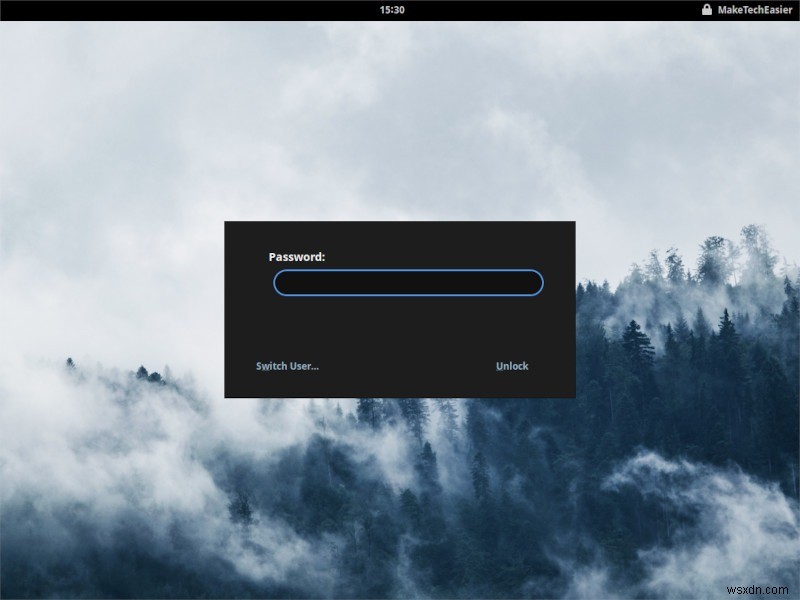Click inside the rounded password box
800x600 pixels.
[x=408, y=283]
